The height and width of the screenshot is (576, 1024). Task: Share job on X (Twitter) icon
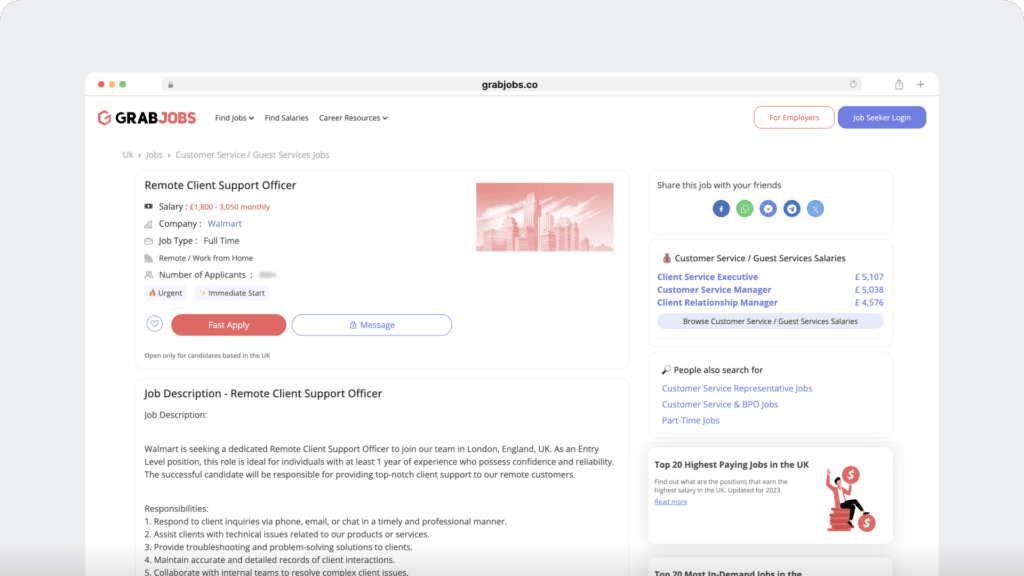(x=816, y=208)
